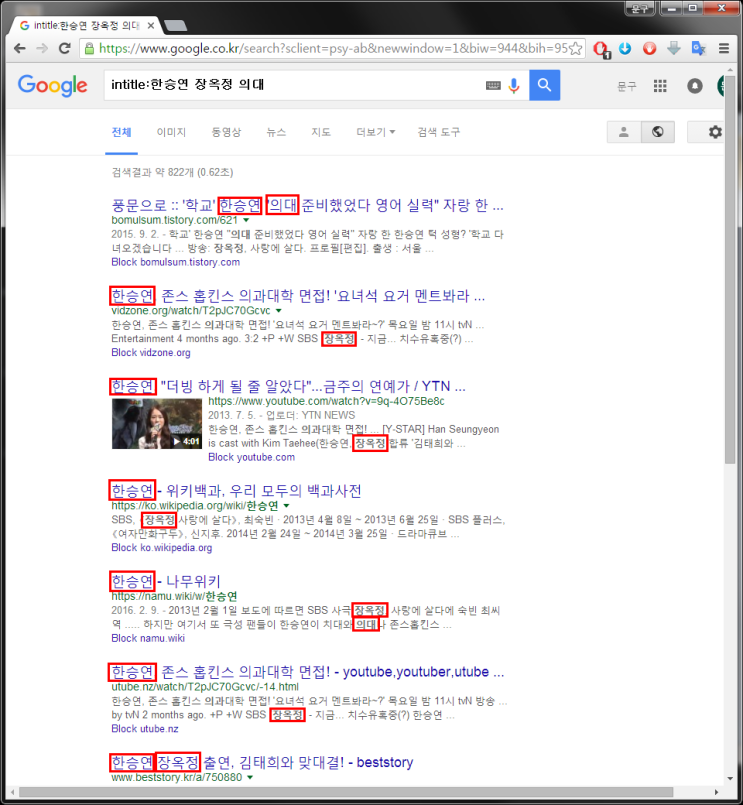Click Block youtube.com link
The height and width of the screenshot is (805, 743).
point(252,457)
